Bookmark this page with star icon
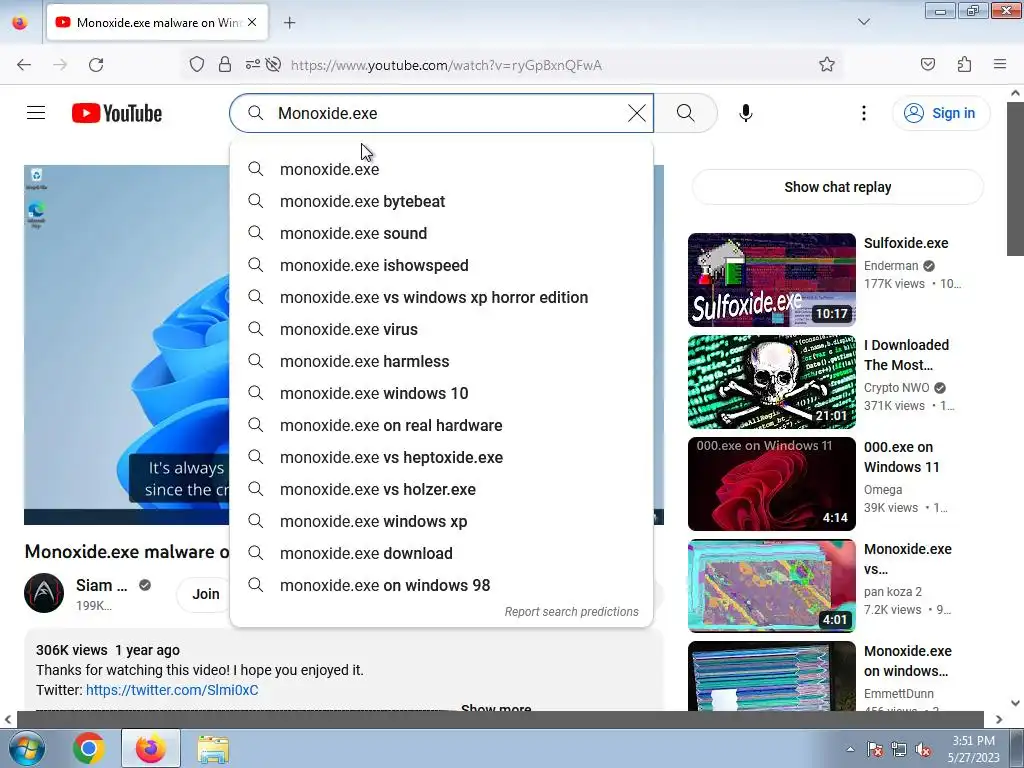Viewport: 1024px width, 768px height. point(827,64)
